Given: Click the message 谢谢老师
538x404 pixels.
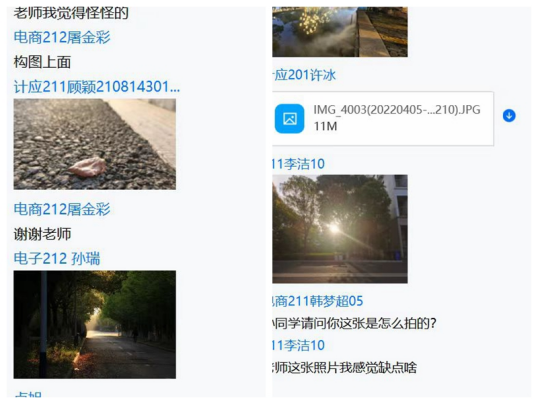Looking at the screenshot, I should (x=42, y=234).
